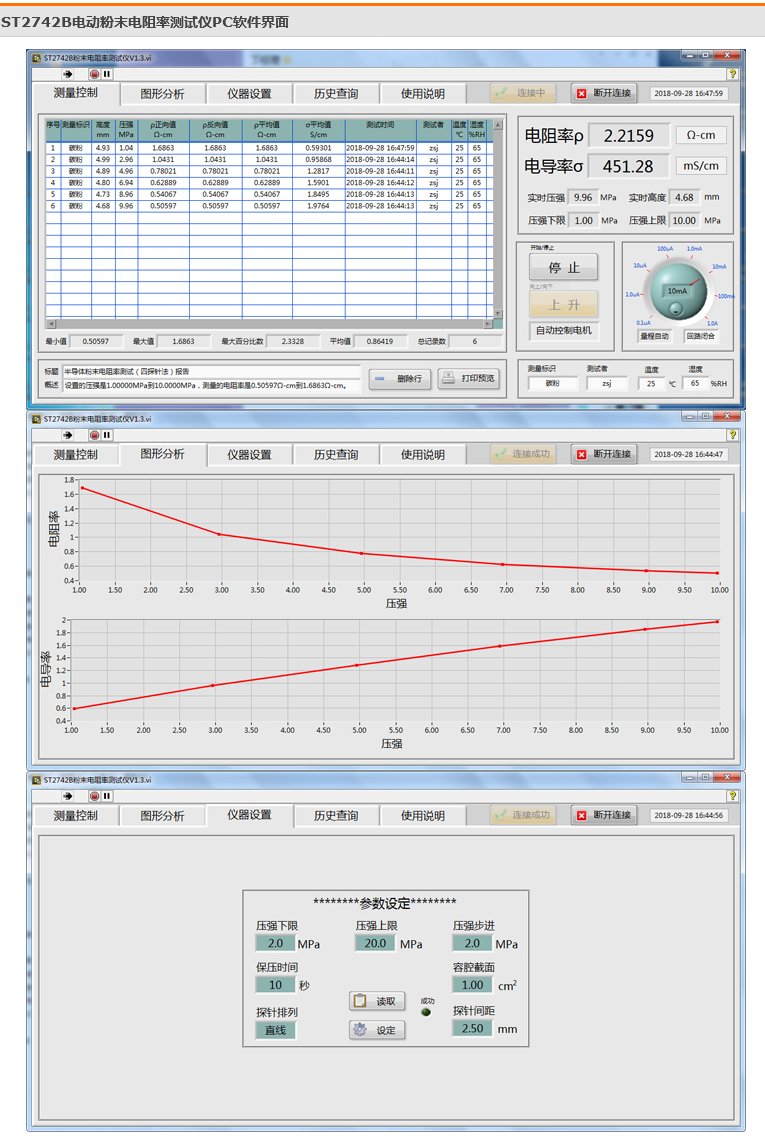Switch to 历史查询 tab in top window
765x1138 pixels.
tap(335, 94)
